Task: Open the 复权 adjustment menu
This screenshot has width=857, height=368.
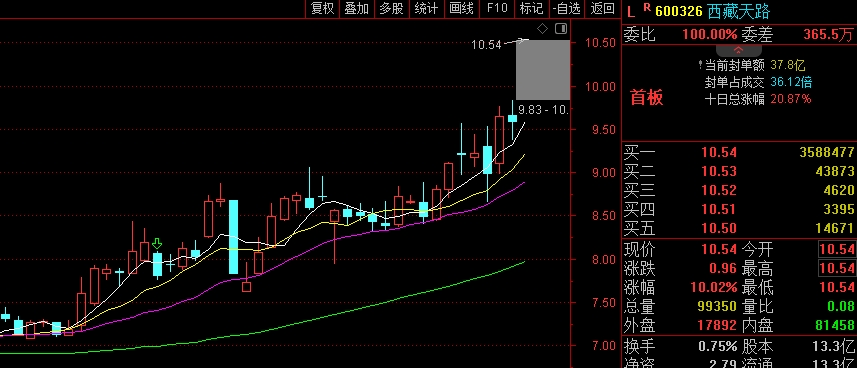Action: (322, 8)
